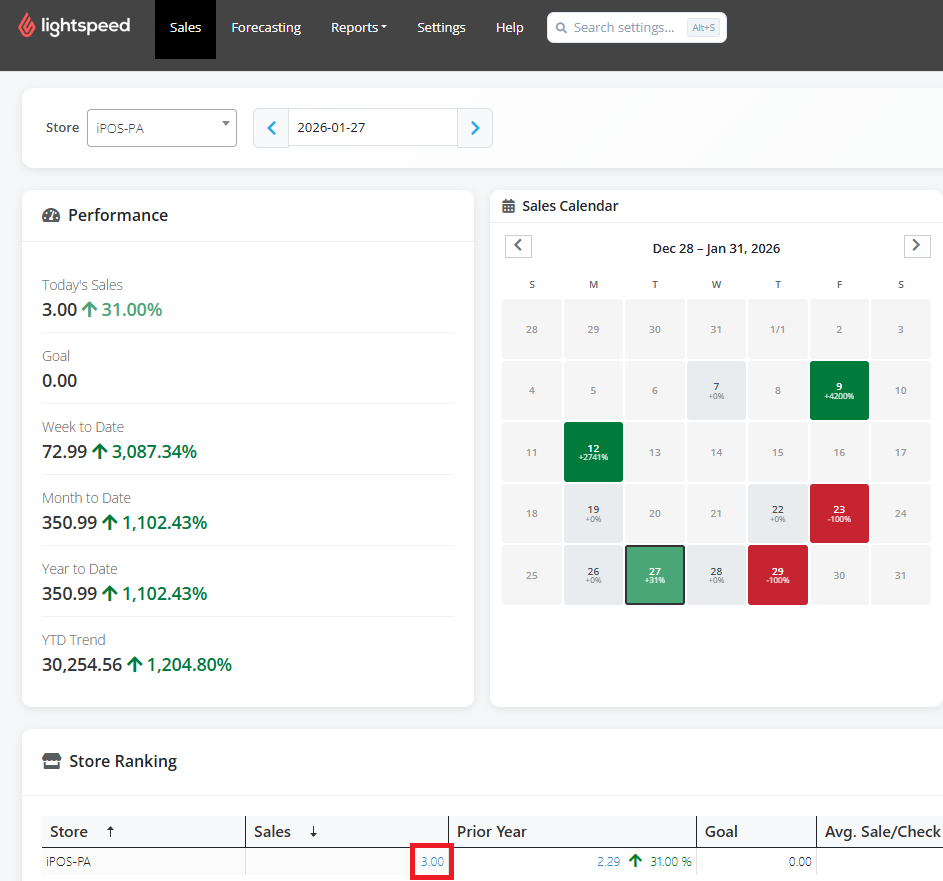Sort Store column ascending arrow

pos(110,832)
